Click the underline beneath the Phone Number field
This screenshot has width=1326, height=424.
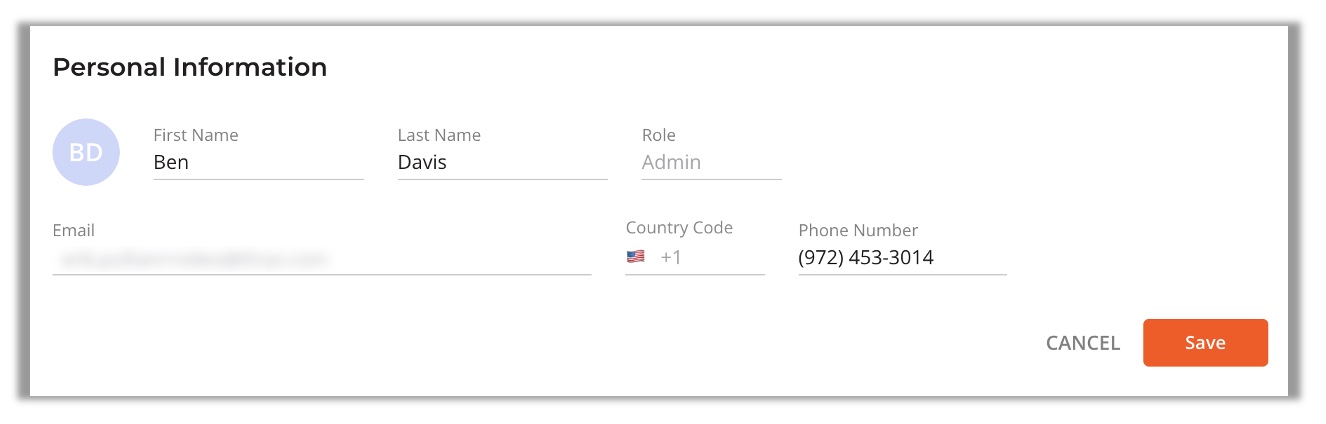coord(902,274)
